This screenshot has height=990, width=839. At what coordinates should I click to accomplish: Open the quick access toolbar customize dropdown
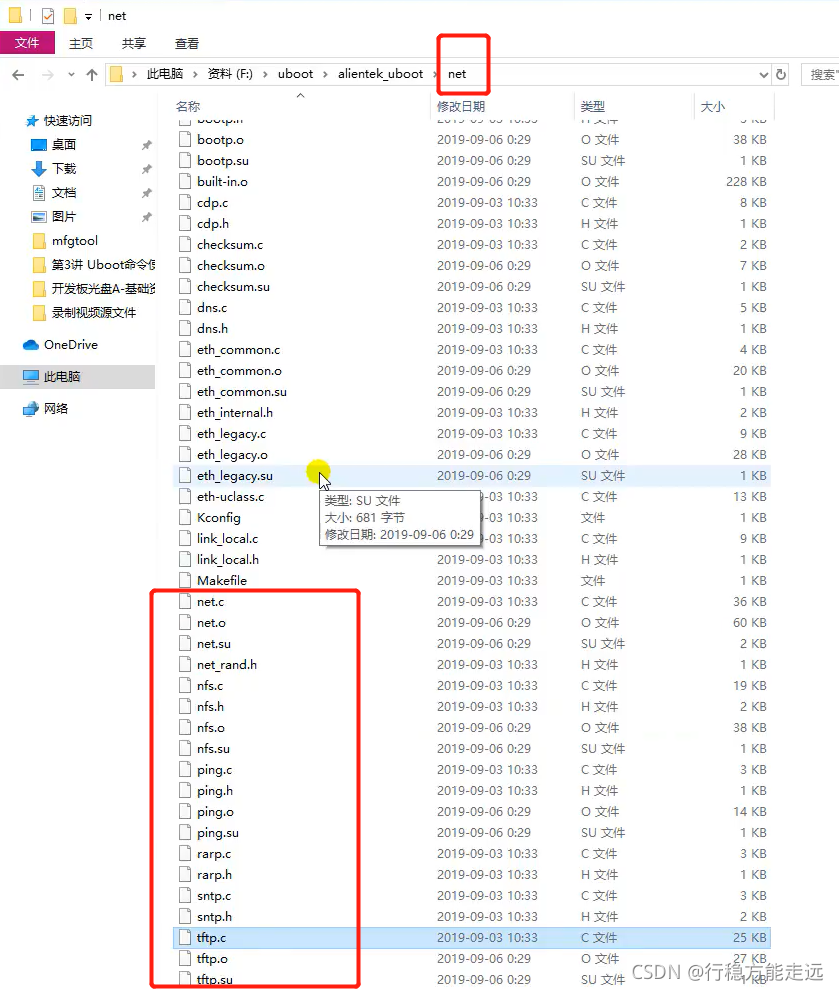click(88, 16)
